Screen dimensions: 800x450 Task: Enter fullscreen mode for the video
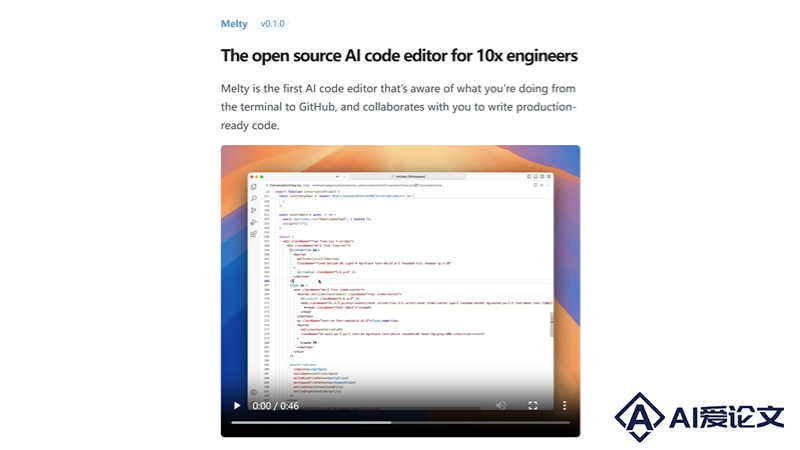click(533, 406)
